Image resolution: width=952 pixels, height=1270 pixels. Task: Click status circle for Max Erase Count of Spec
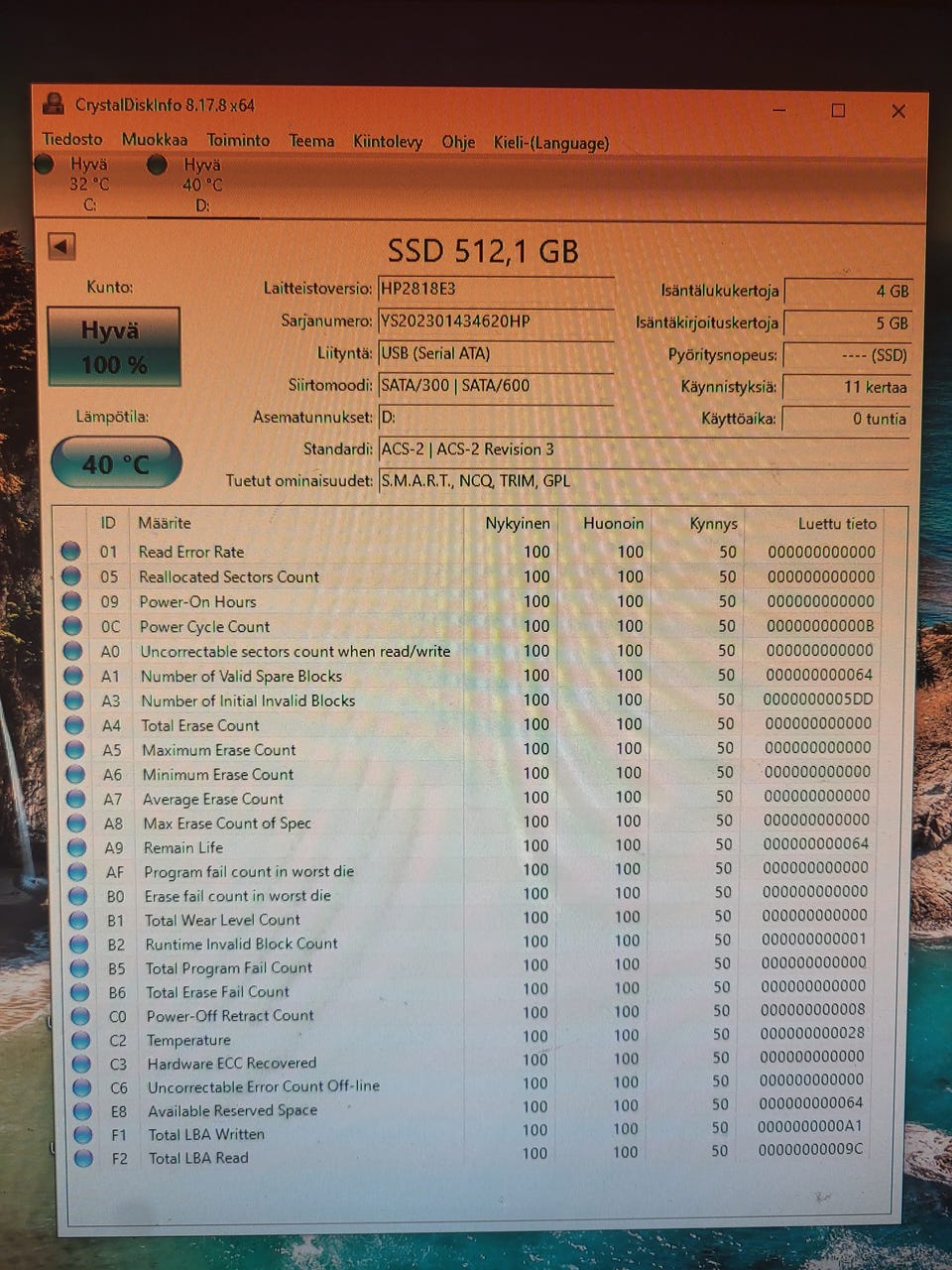[76, 823]
